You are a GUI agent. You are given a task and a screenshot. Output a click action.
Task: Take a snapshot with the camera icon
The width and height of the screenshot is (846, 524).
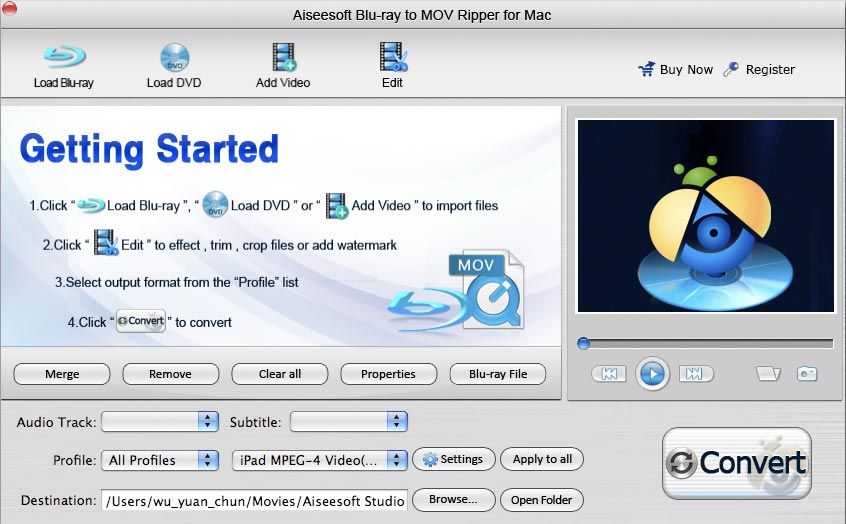click(806, 373)
